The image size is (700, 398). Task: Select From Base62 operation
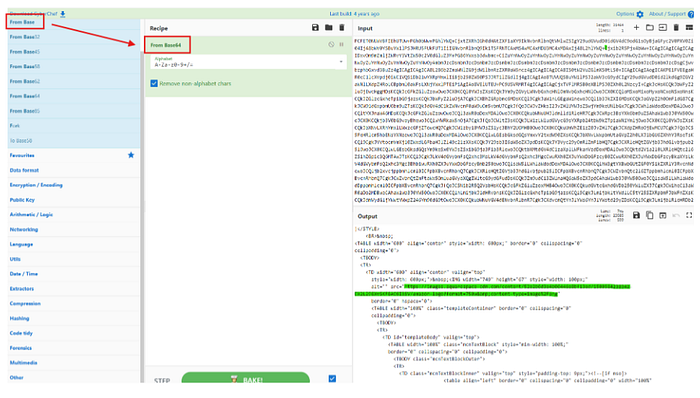(x=74, y=81)
